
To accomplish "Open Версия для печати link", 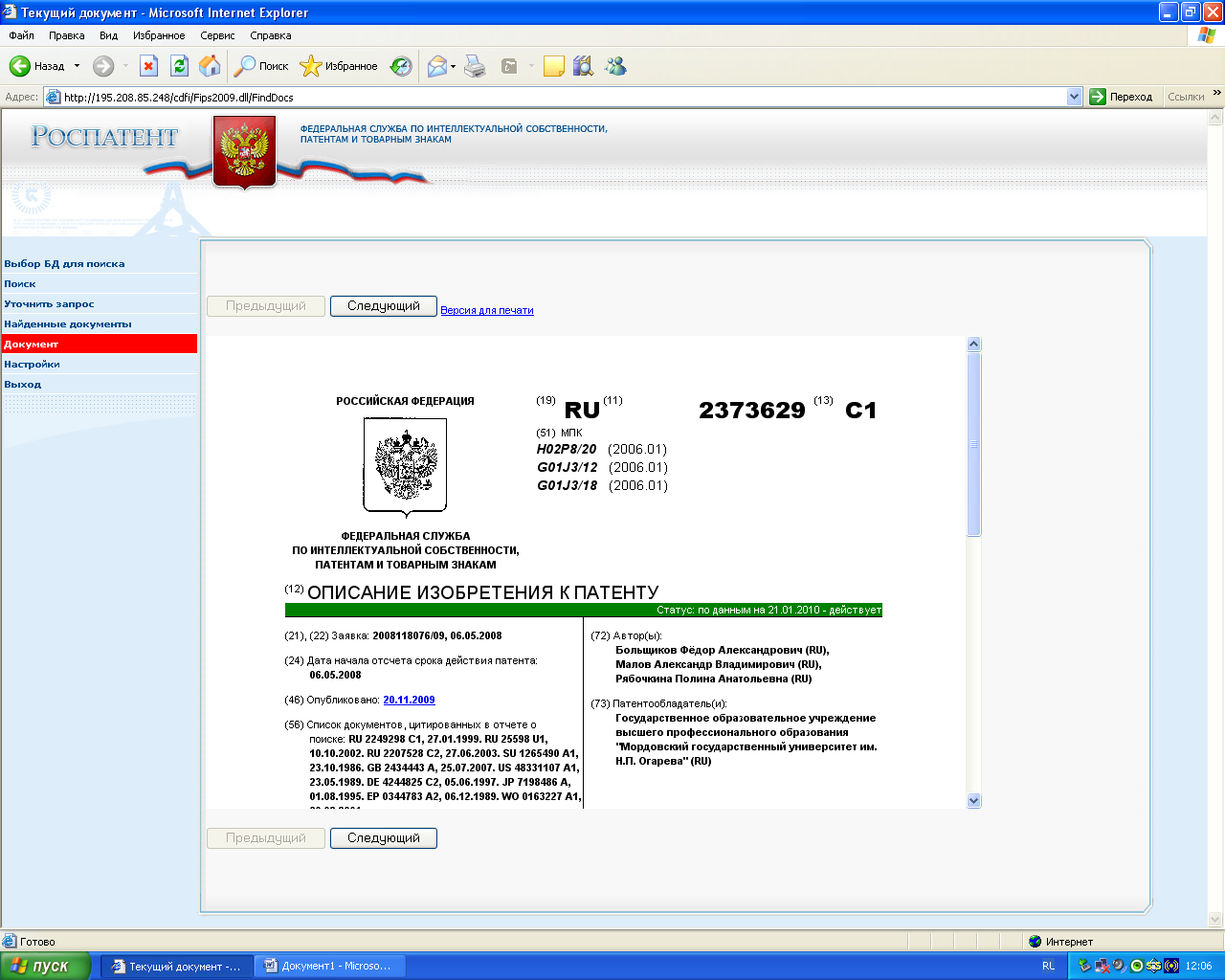I will coord(487,310).
